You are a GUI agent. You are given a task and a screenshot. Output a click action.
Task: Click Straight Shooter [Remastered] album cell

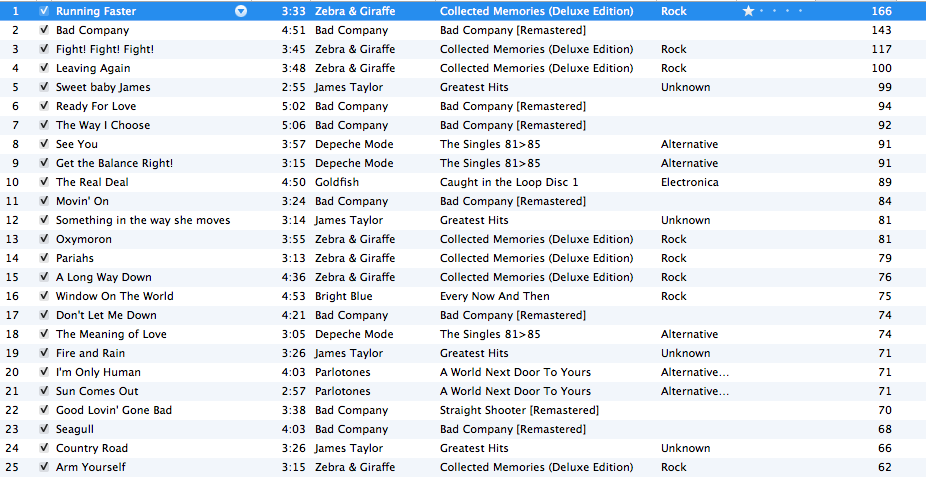pyautogui.click(x=519, y=410)
